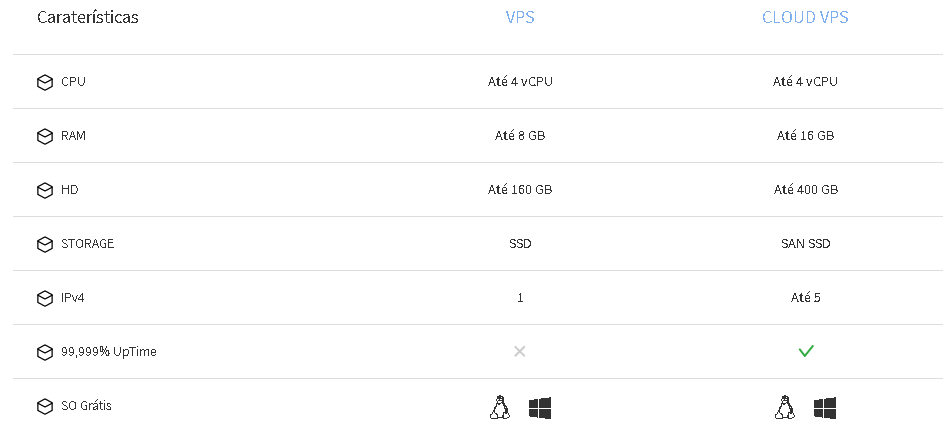Click the 'SAN SSD' storage value
The width and height of the screenshot is (943, 436).
point(806,244)
